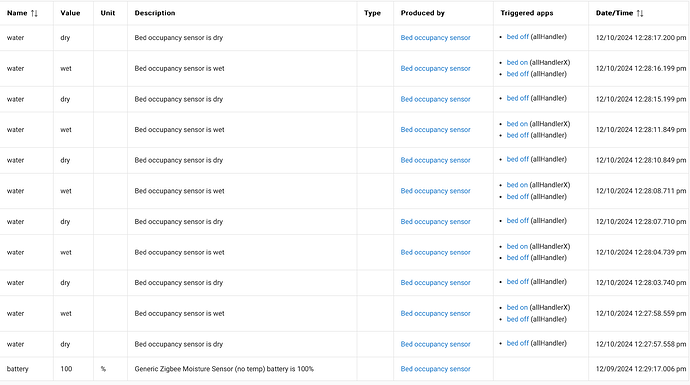Sort by Name column arrows icon
The width and height of the screenshot is (690, 385).
click(34, 13)
